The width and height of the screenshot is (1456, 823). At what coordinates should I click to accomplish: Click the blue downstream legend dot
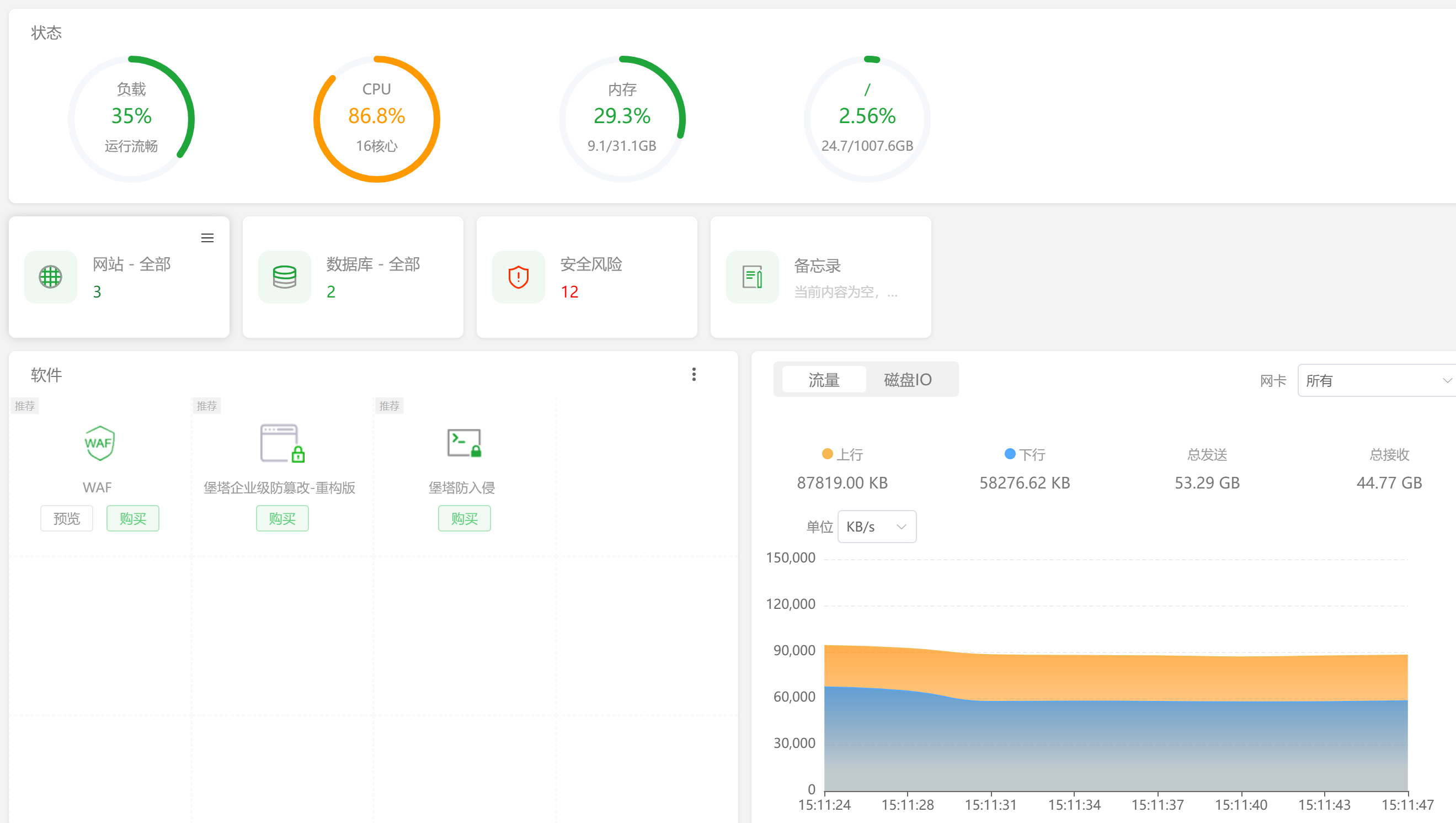[x=1010, y=454]
